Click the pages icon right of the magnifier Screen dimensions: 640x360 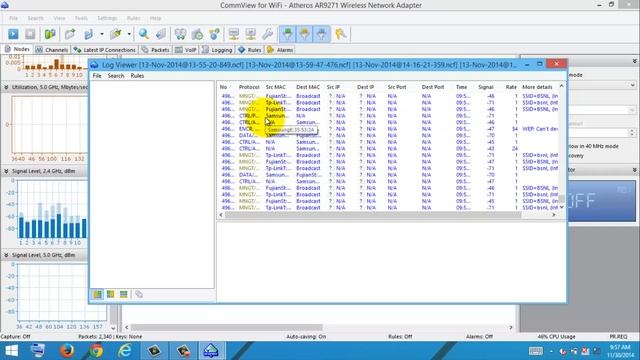161,34
